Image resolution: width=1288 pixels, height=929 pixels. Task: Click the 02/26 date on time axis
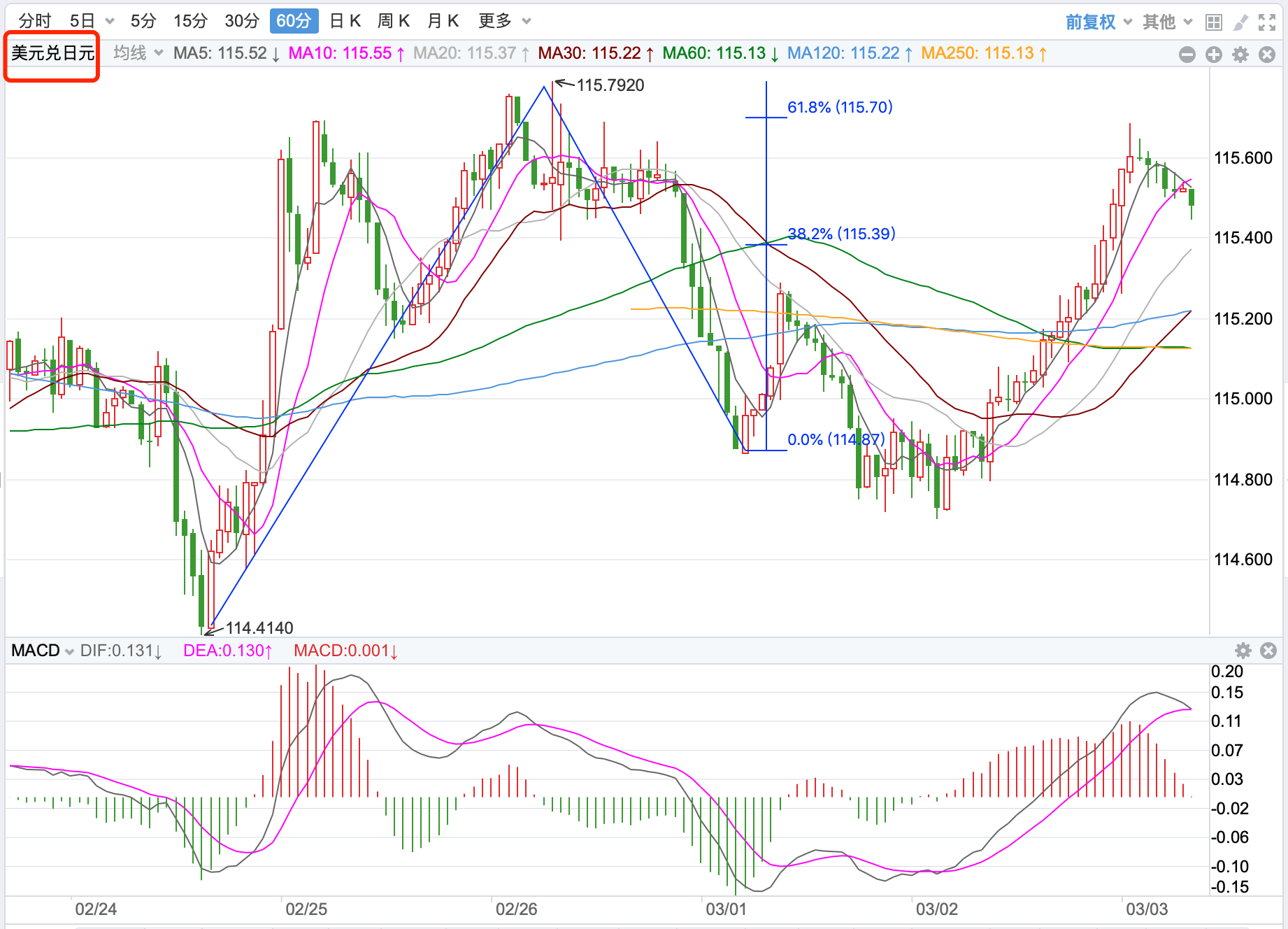pos(517,909)
